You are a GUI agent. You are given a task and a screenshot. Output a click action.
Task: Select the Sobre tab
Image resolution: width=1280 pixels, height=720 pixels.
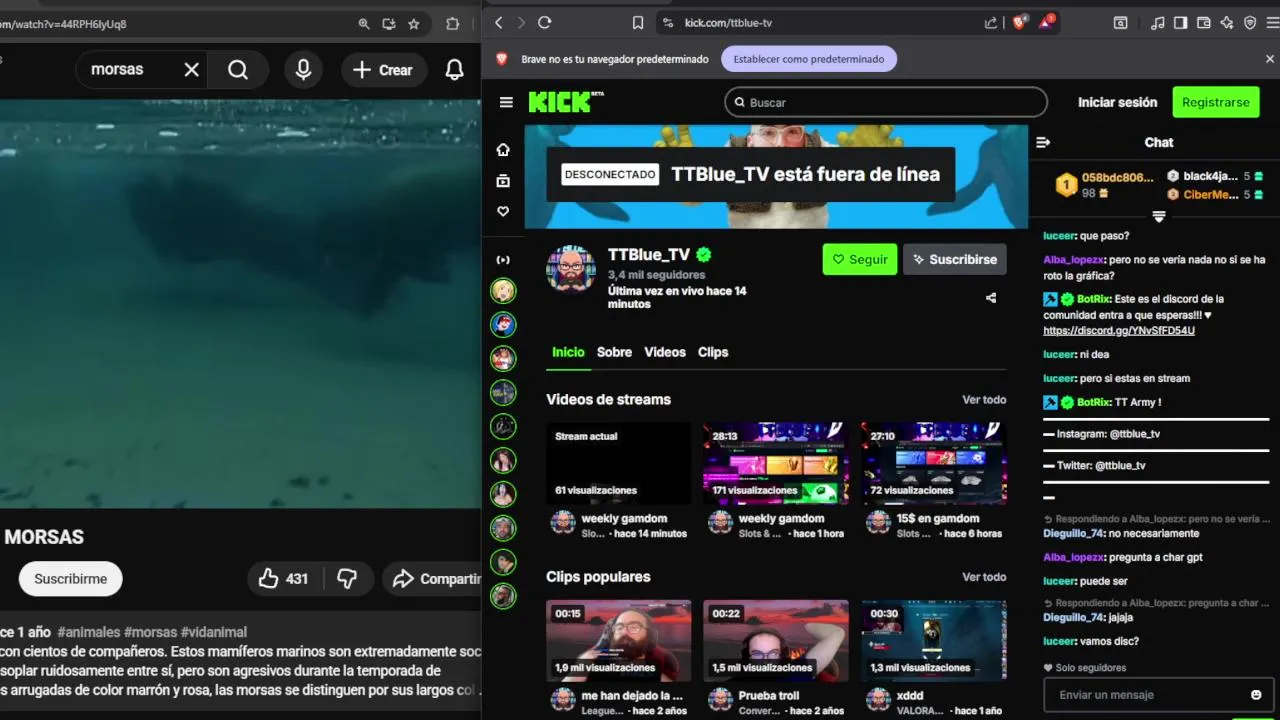(614, 352)
